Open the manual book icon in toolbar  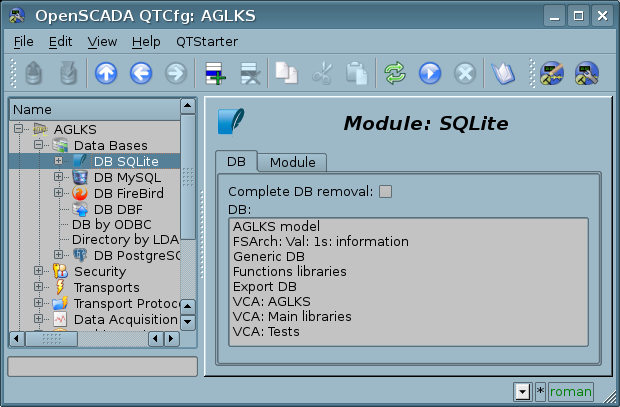pyautogui.click(x=501, y=73)
